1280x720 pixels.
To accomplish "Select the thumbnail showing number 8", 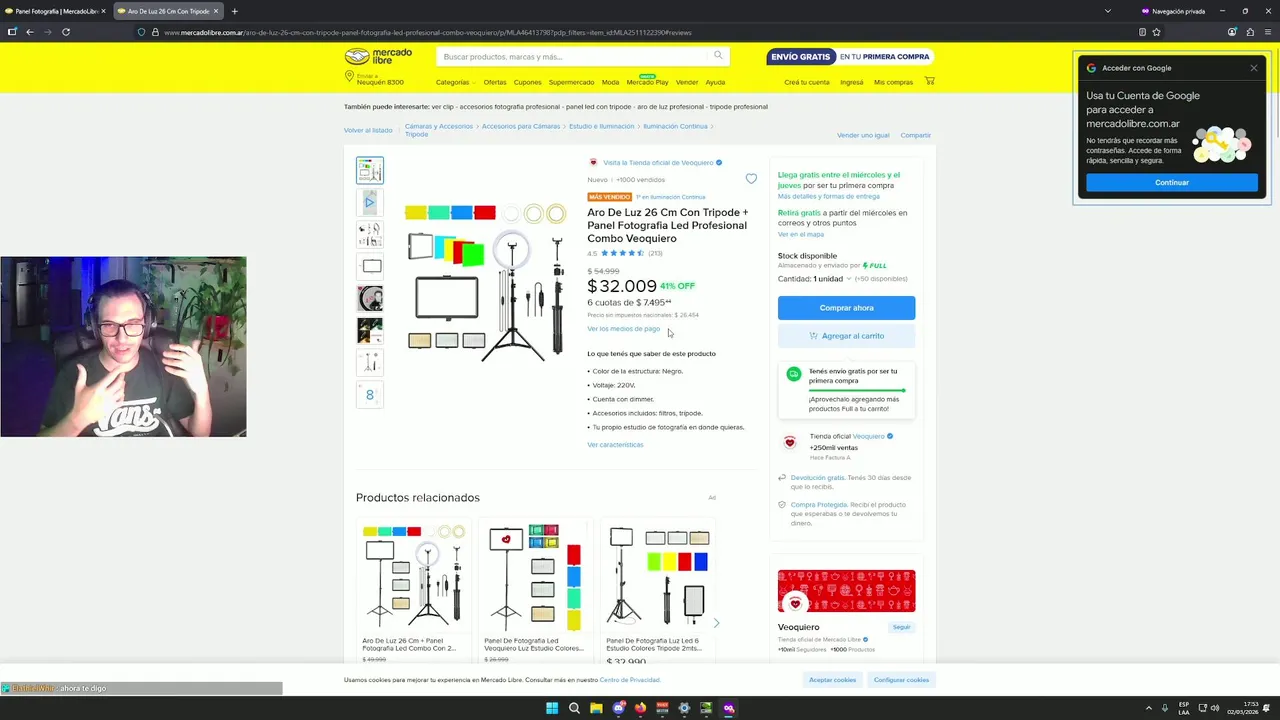I will (369, 394).
